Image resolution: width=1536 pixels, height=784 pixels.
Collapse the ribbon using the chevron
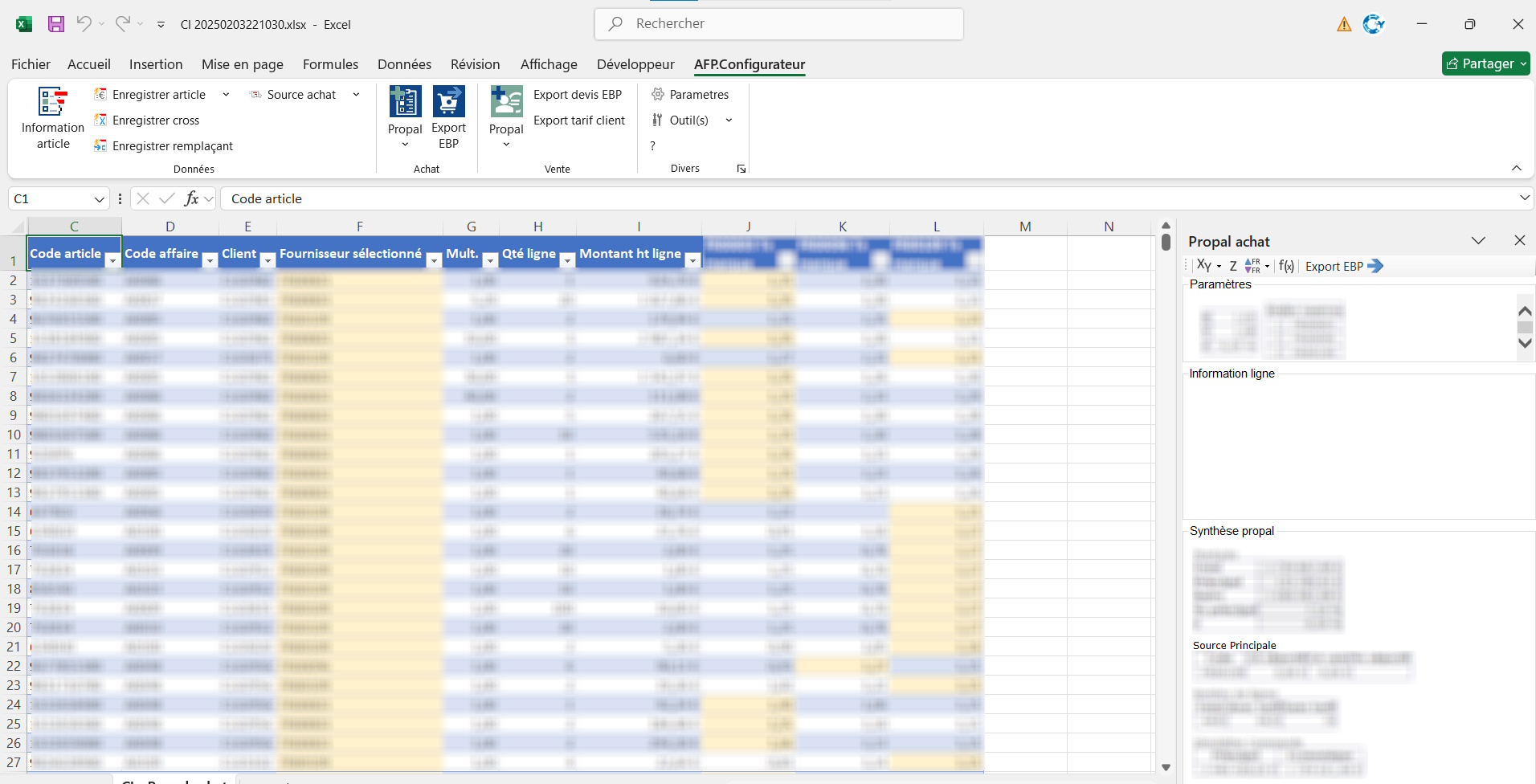point(1516,168)
